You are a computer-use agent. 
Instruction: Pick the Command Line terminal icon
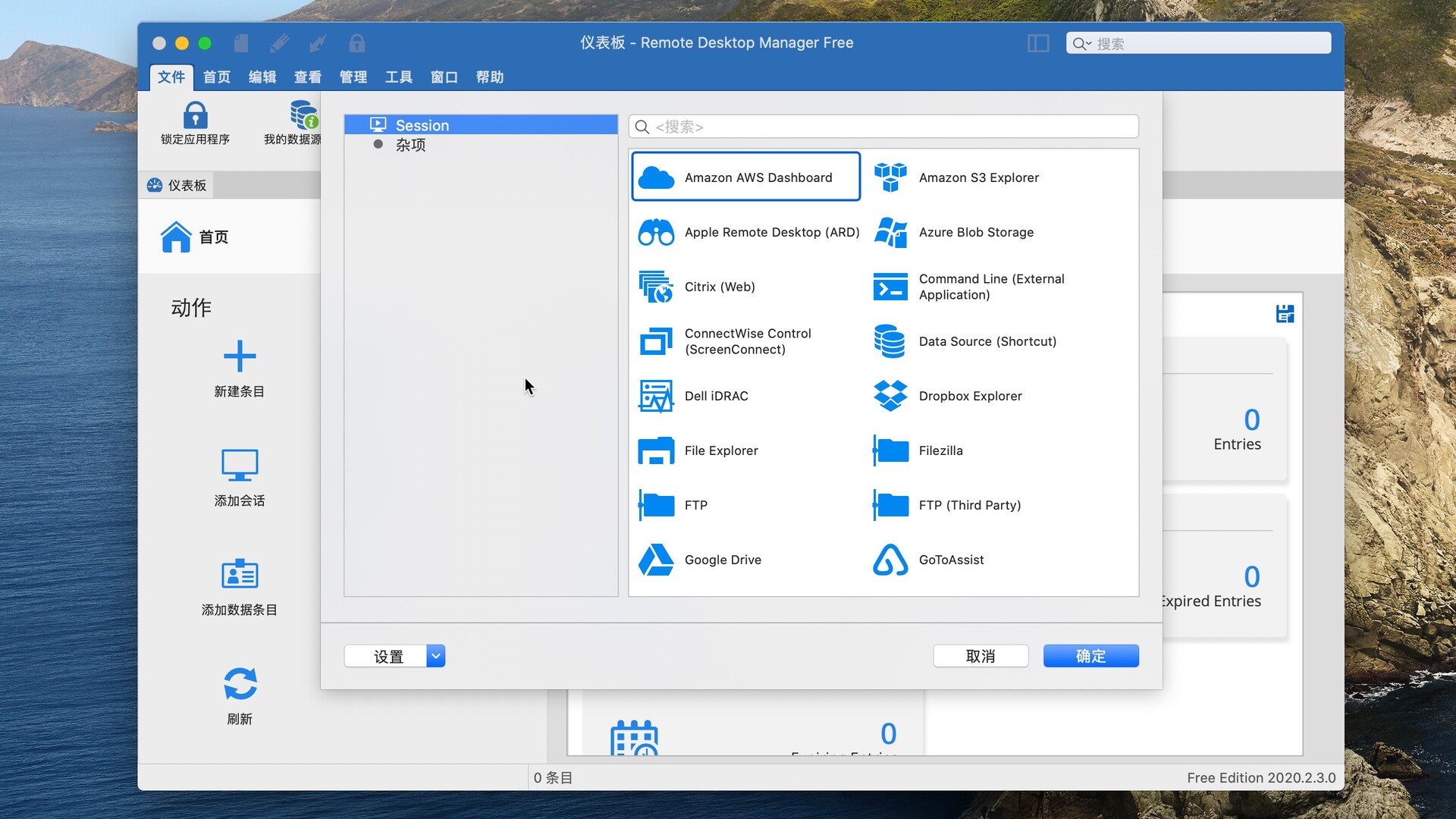[890, 287]
